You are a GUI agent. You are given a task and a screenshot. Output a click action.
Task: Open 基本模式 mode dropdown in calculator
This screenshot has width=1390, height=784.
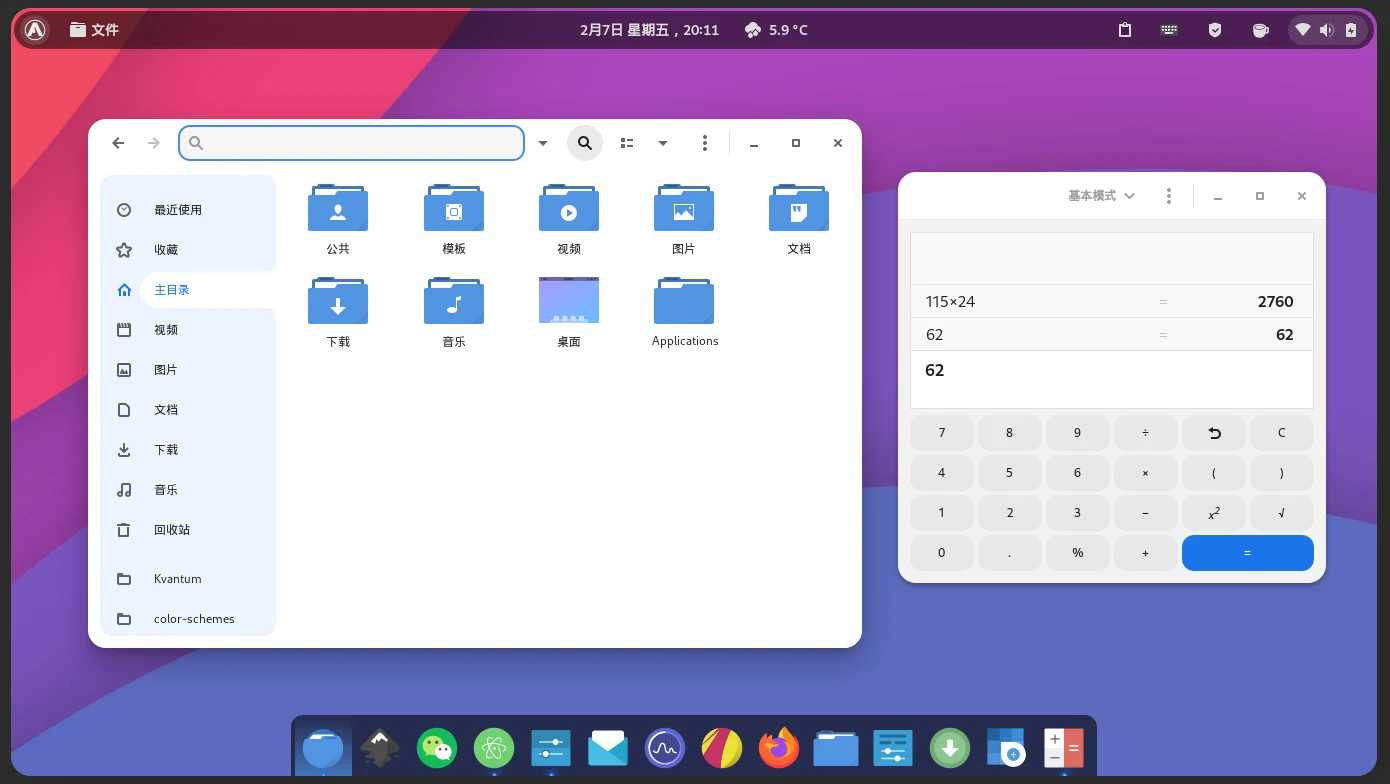tap(1101, 196)
